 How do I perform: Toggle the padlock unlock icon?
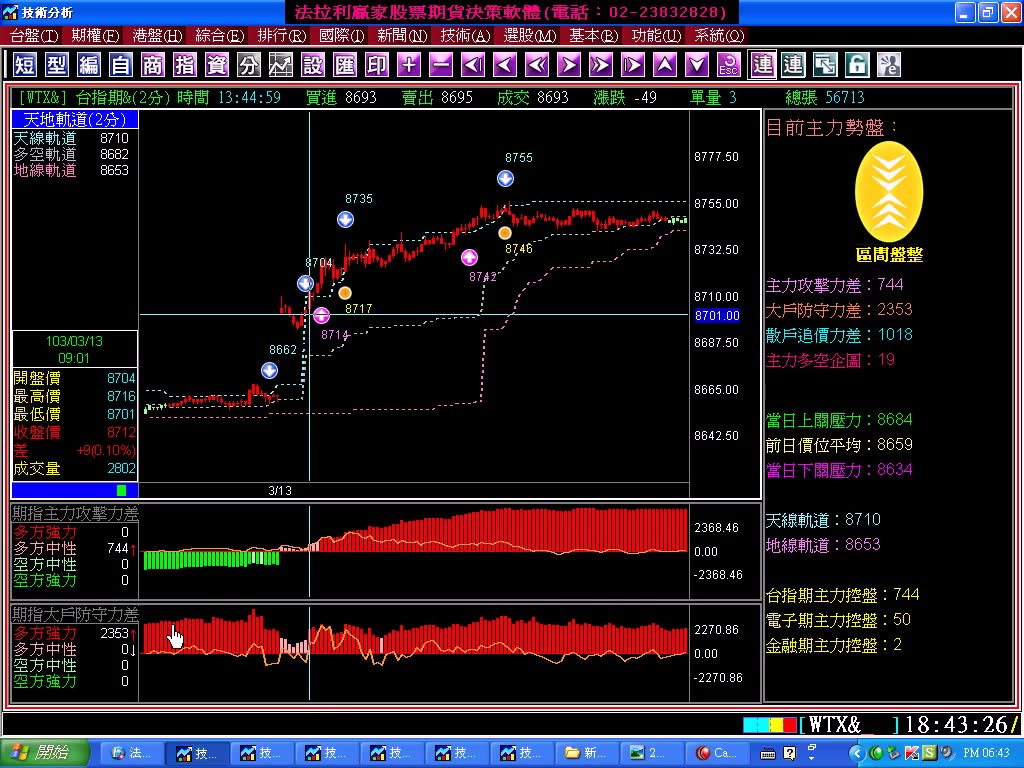click(857, 65)
